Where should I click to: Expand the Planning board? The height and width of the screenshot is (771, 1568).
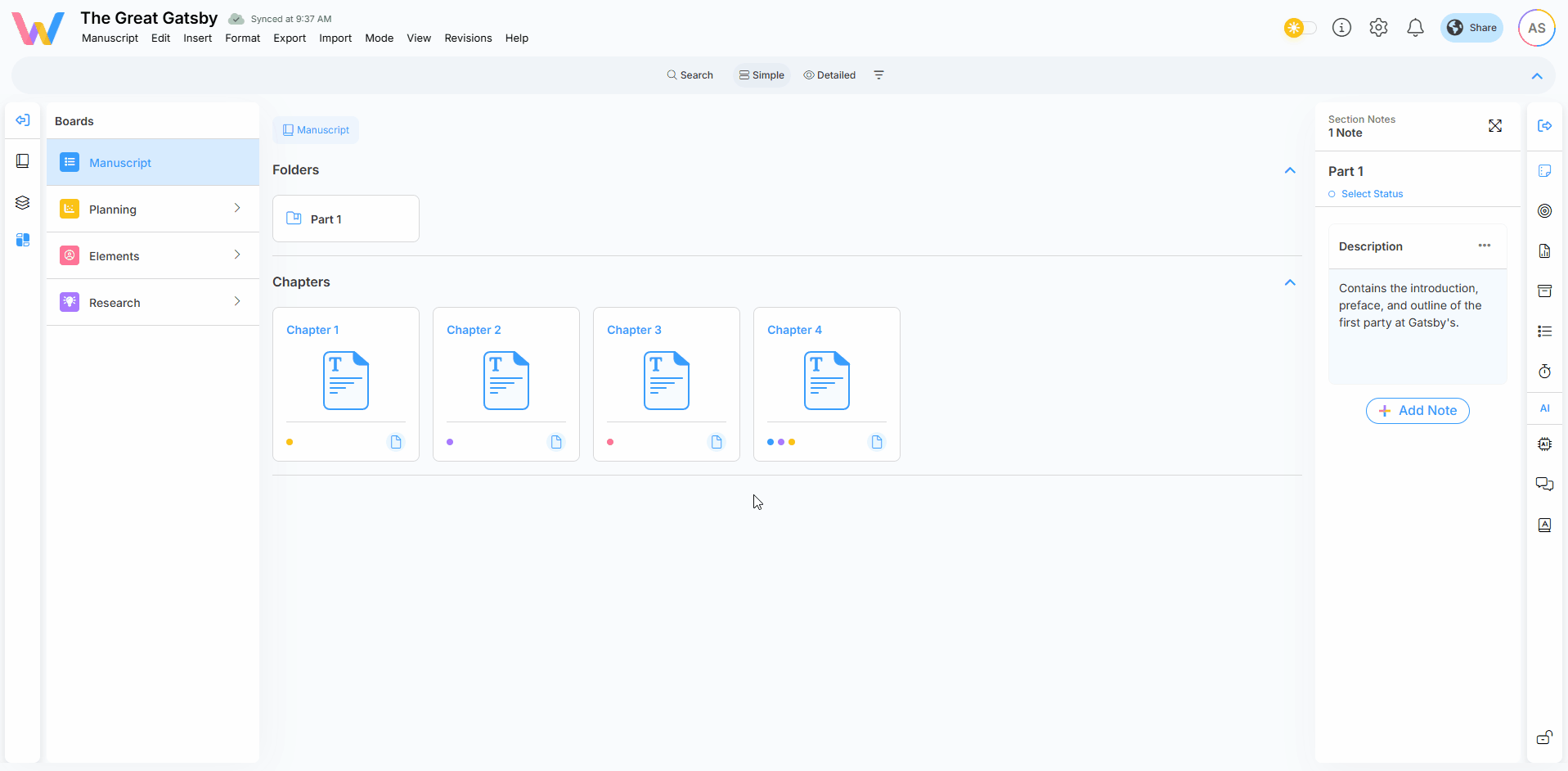[x=237, y=209]
